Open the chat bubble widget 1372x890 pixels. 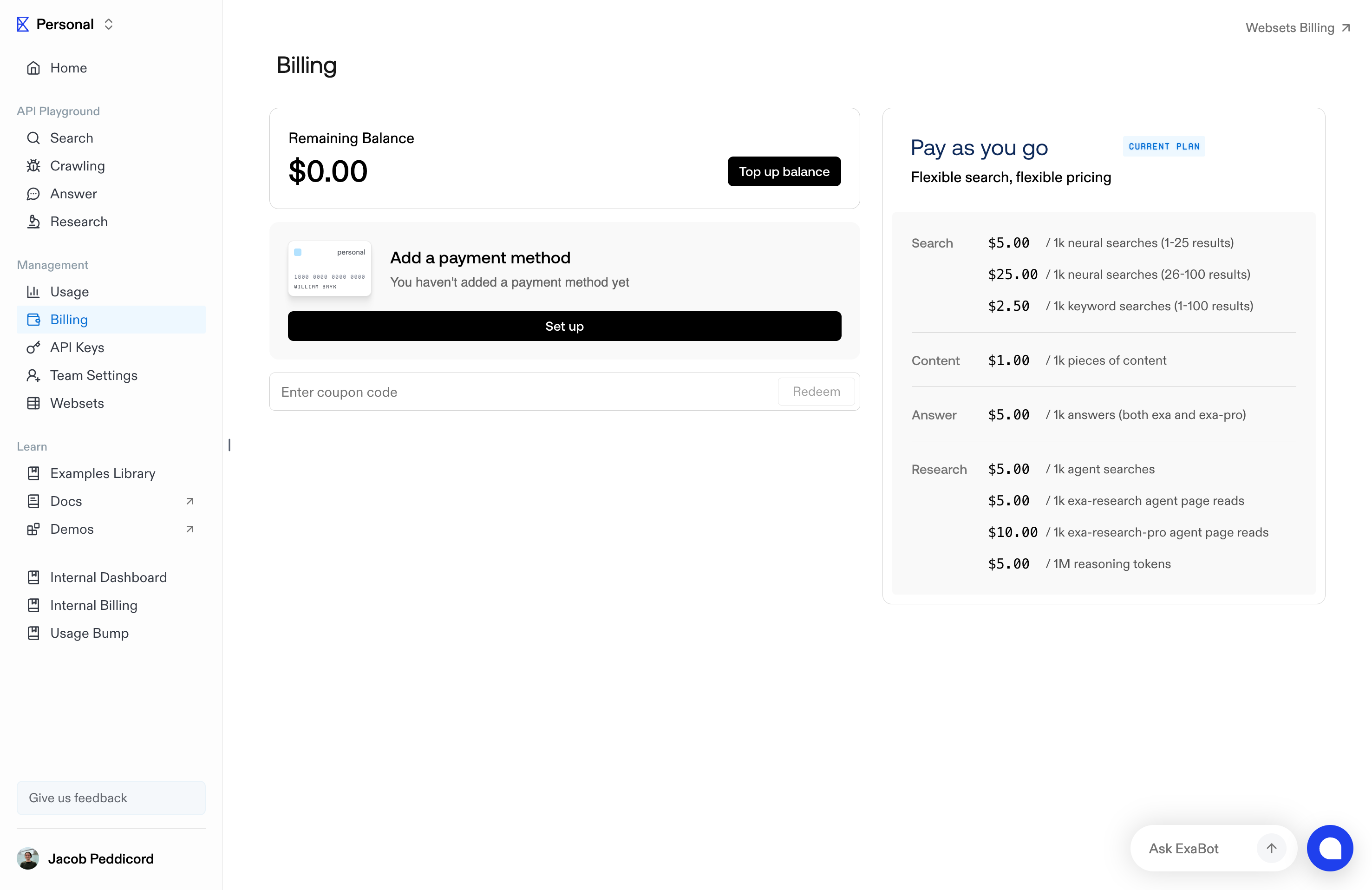(x=1329, y=848)
